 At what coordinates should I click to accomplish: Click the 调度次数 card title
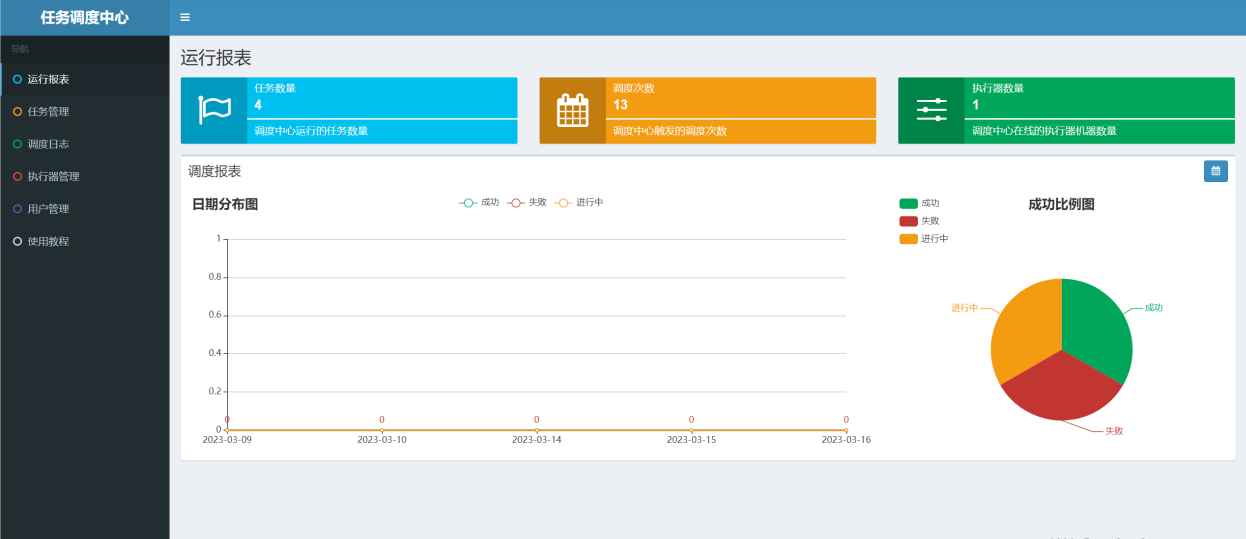pos(634,88)
